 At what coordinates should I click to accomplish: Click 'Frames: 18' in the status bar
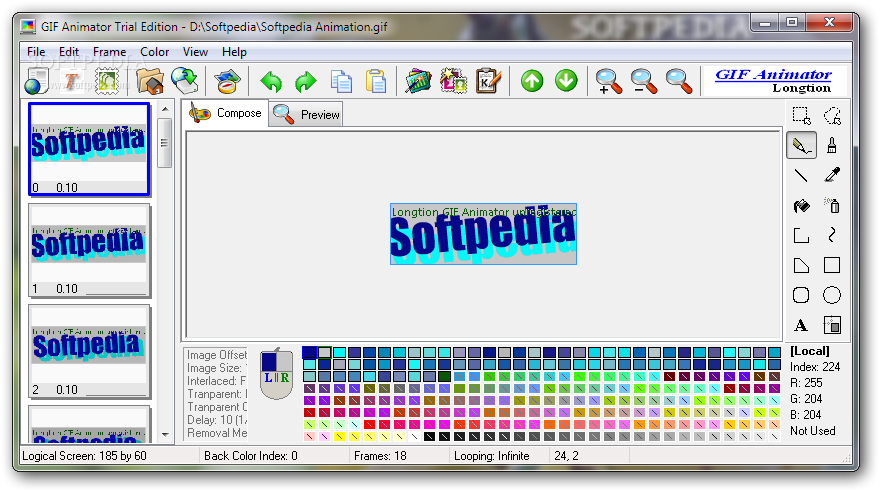tap(381, 456)
